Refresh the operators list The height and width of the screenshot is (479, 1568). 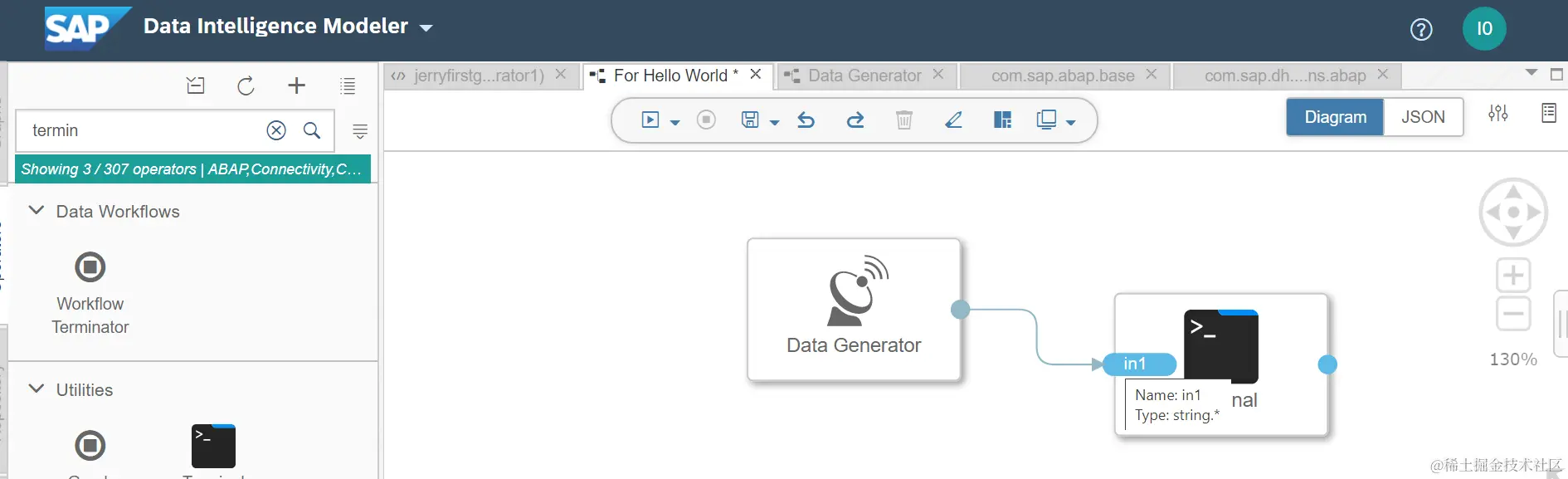click(x=246, y=86)
